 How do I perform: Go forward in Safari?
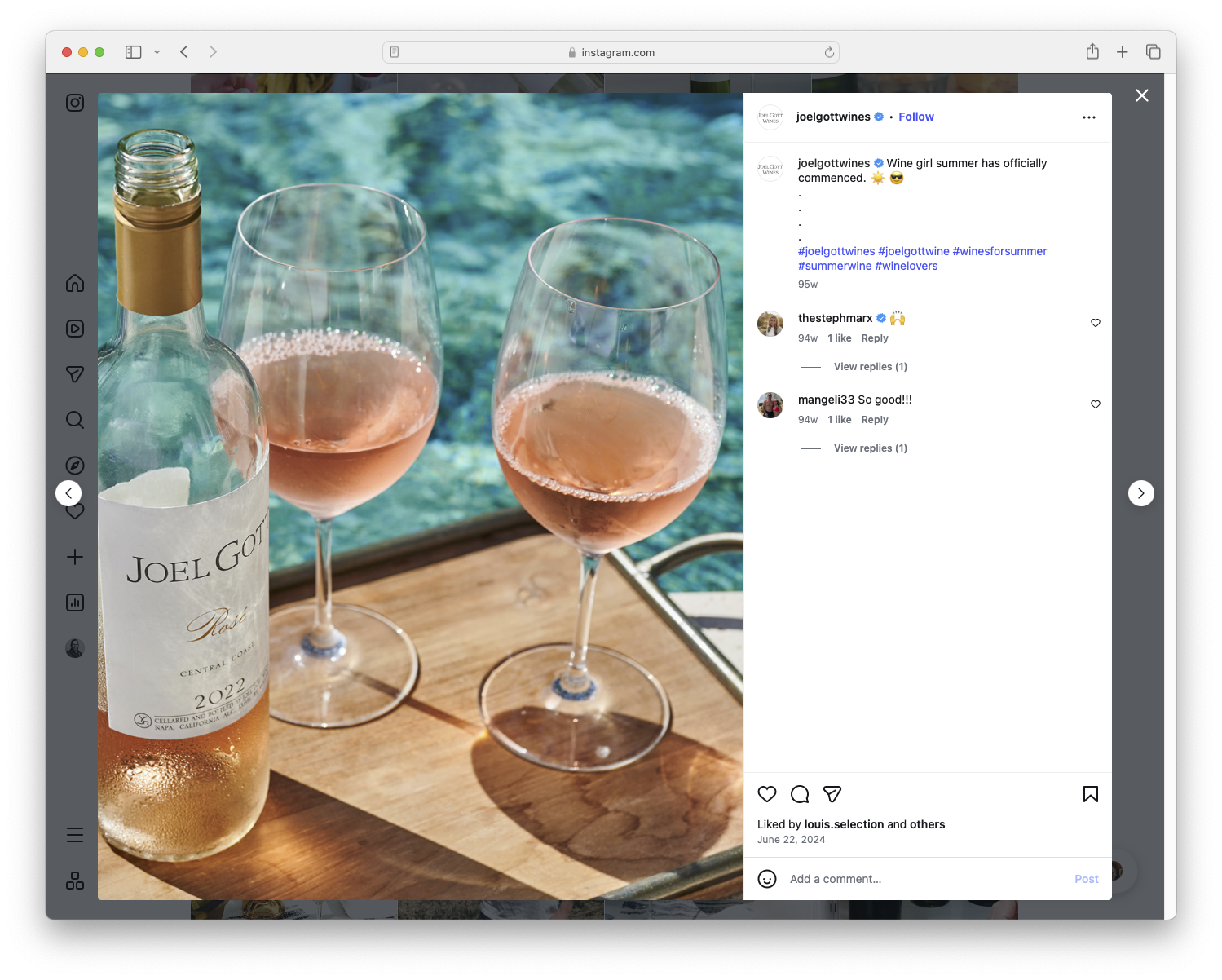213,52
